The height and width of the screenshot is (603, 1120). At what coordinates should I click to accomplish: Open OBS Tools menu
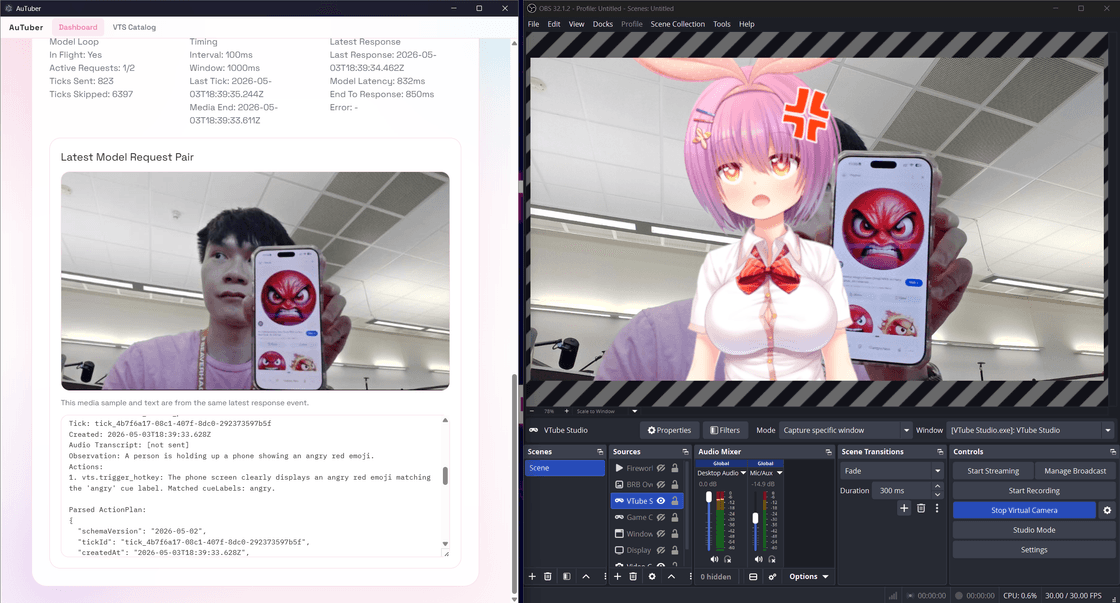[721, 24]
